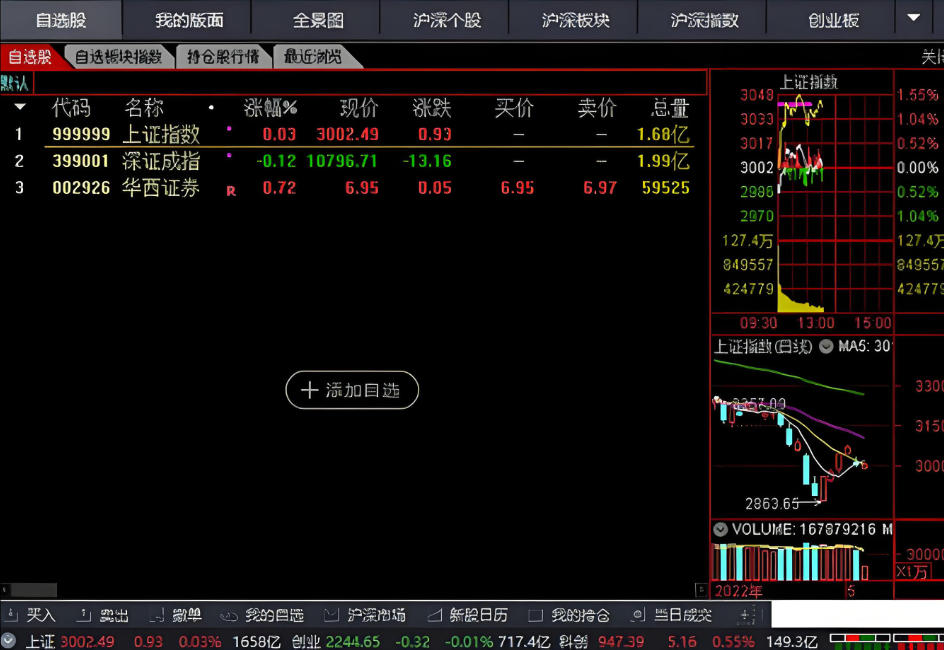Switch to the 全景图 top tab

tap(318, 20)
